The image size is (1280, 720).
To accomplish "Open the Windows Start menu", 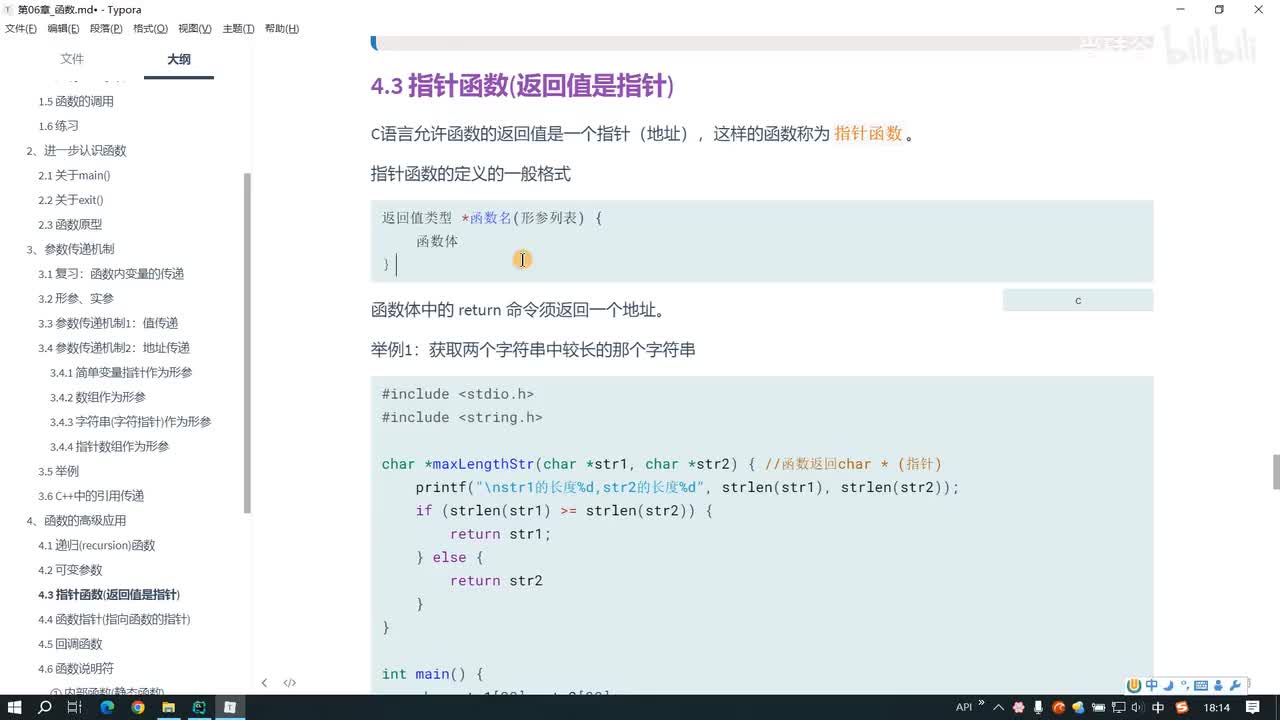I will (x=14, y=707).
